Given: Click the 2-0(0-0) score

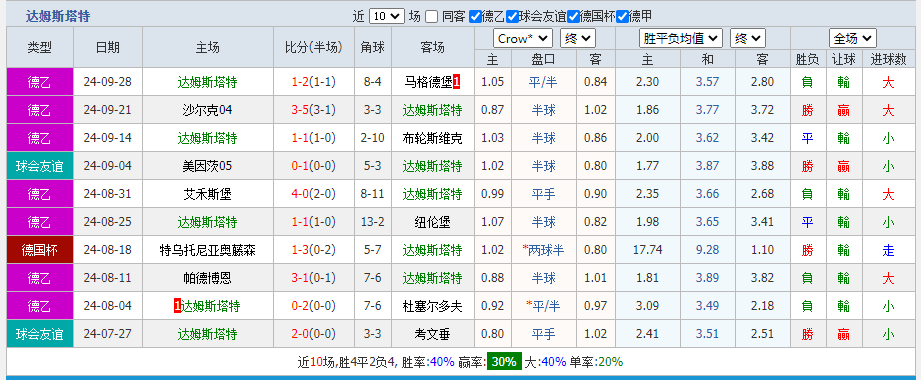Looking at the screenshot, I should 314,334.
